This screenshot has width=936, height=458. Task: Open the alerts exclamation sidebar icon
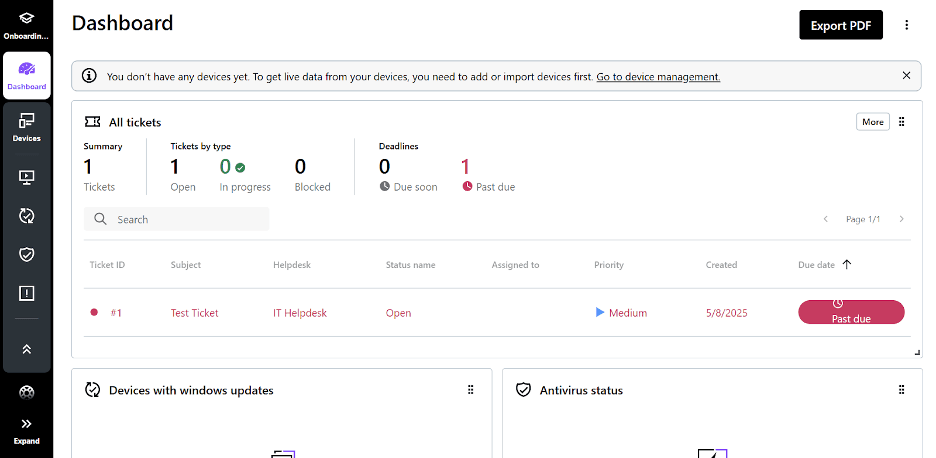[26, 293]
